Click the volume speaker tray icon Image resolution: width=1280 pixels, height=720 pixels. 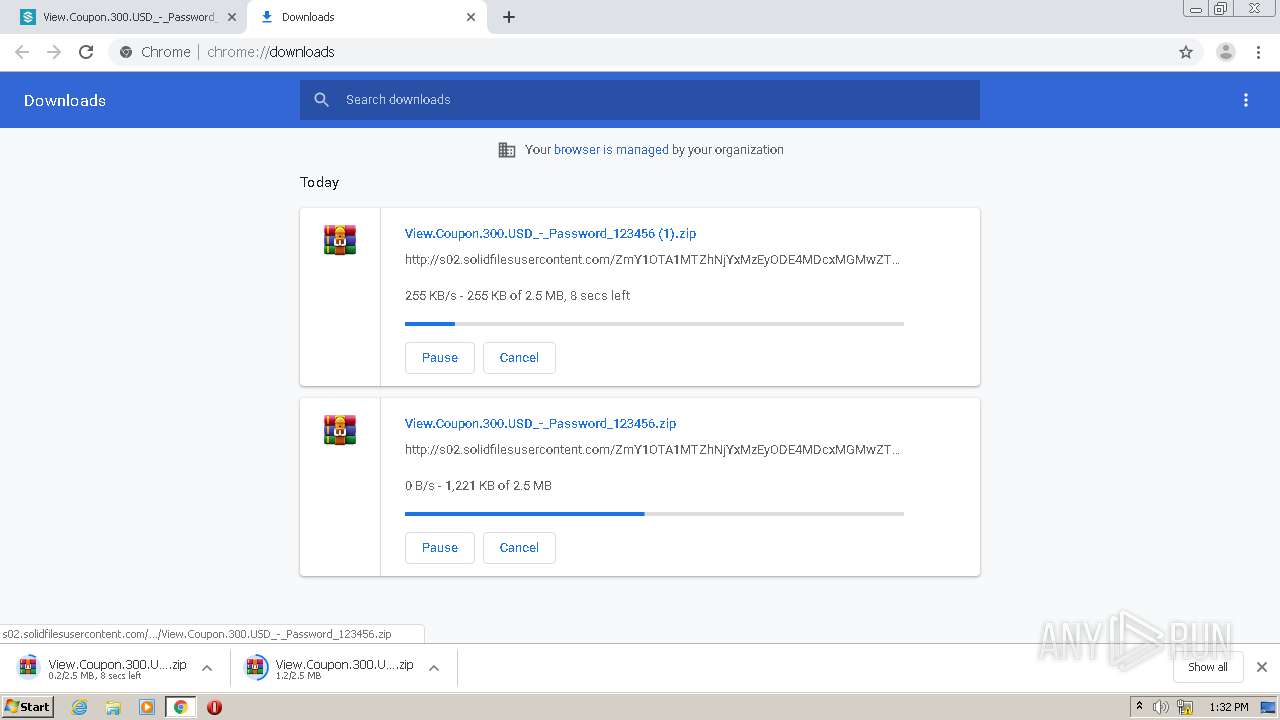[x=1161, y=707]
